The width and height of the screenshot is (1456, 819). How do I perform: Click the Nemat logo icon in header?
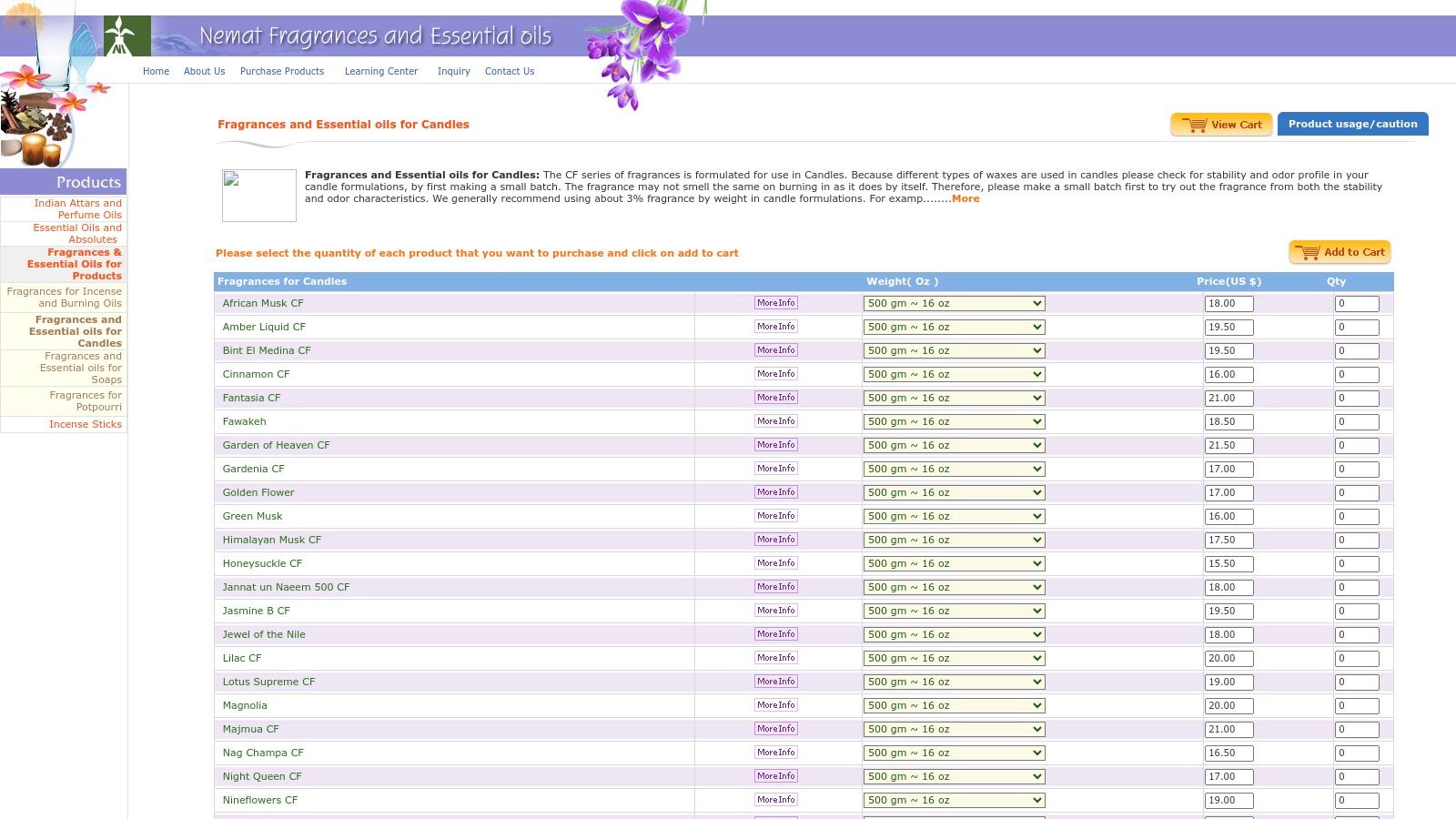(x=126, y=35)
